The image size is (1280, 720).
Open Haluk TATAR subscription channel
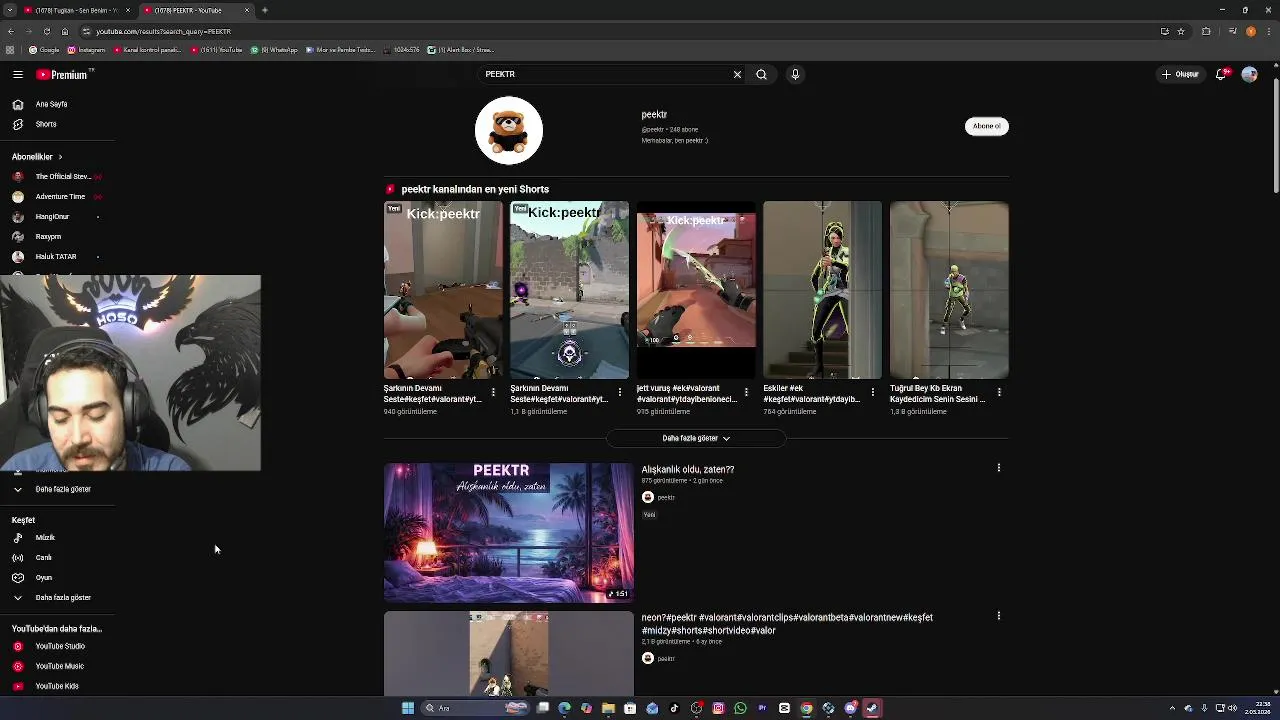55,256
